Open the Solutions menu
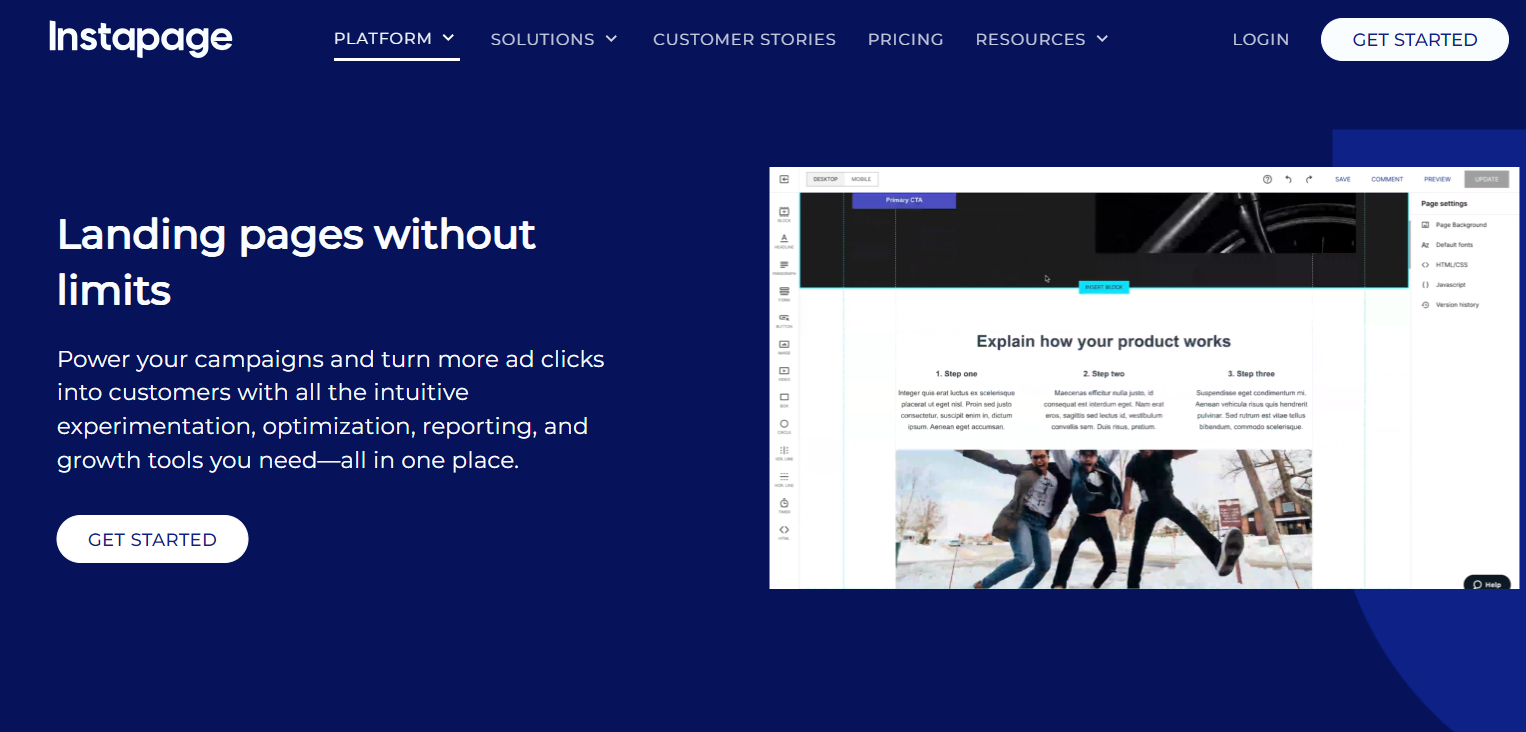This screenshot has width=1526, height=732. point(554,39)
